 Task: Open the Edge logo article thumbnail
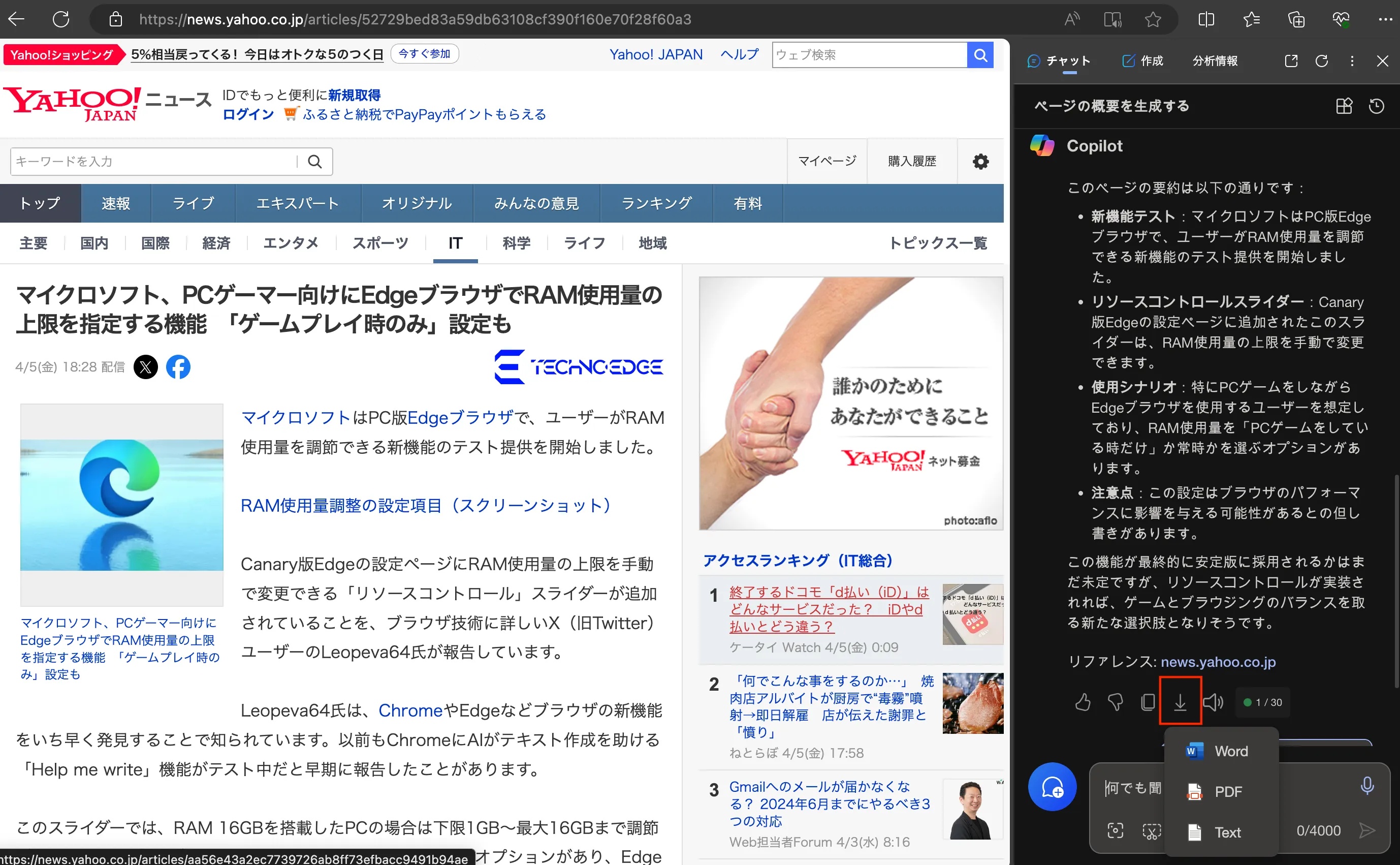click(122, 505)
